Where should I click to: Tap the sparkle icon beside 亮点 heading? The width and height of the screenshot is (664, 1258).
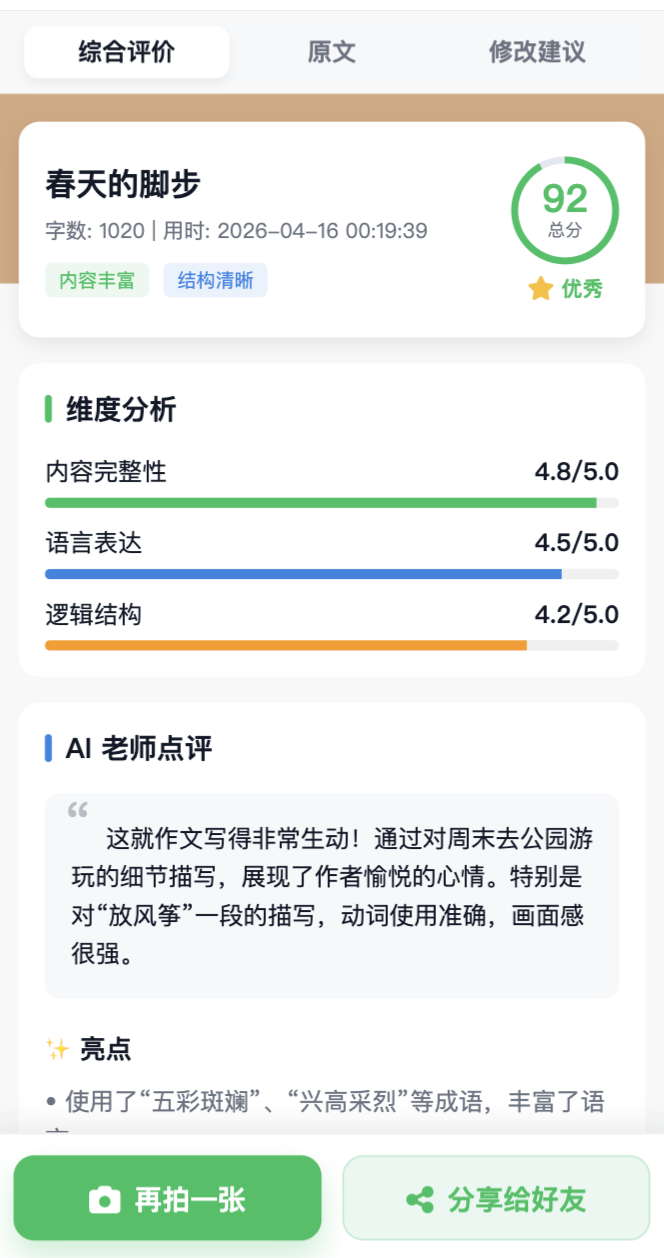point(57,1050)
